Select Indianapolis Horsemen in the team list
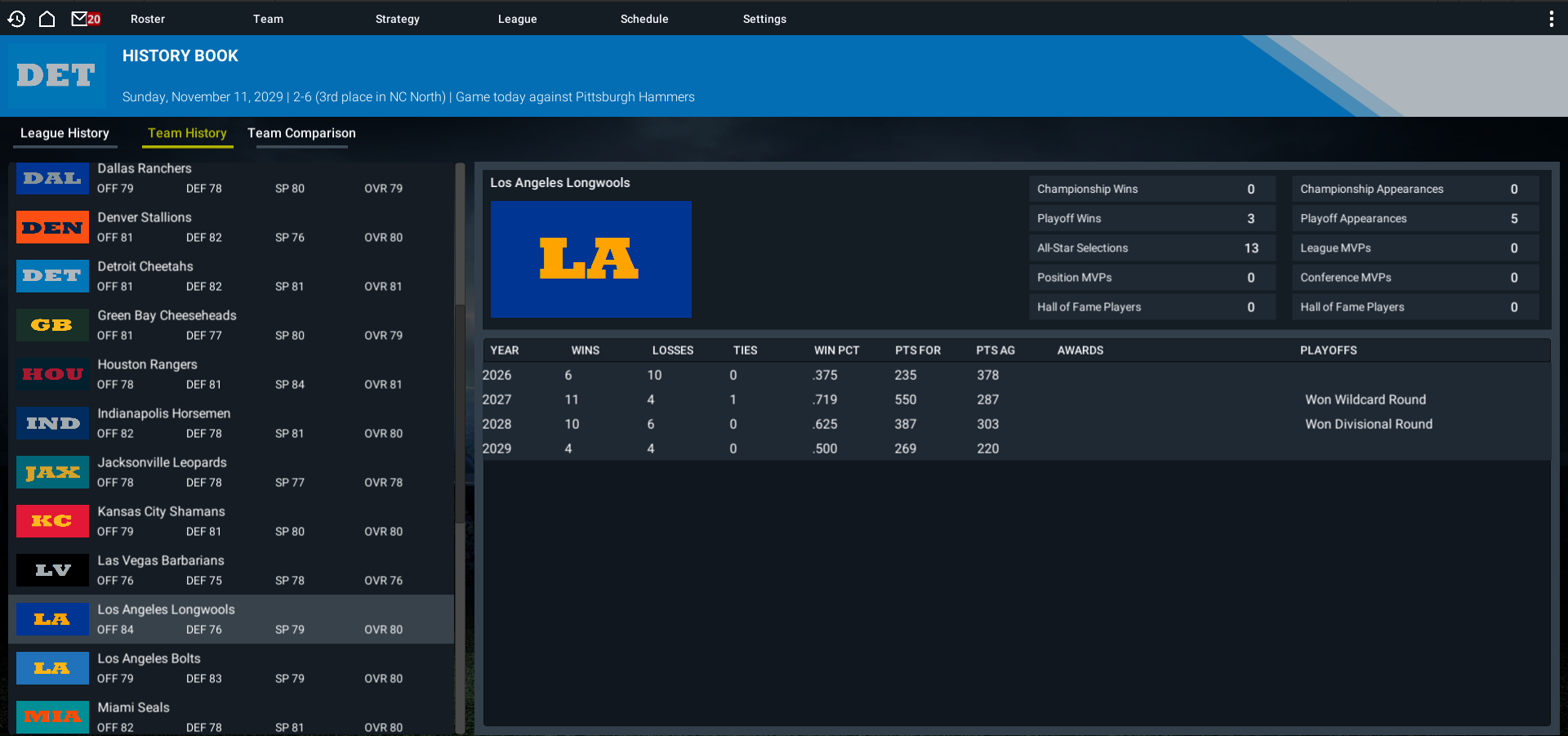Screen dimensions: 1568x736 point(231,423)
